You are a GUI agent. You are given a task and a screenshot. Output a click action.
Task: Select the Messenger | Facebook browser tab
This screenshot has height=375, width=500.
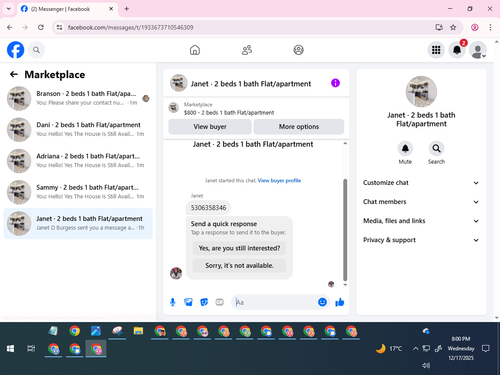click(67, 9)
